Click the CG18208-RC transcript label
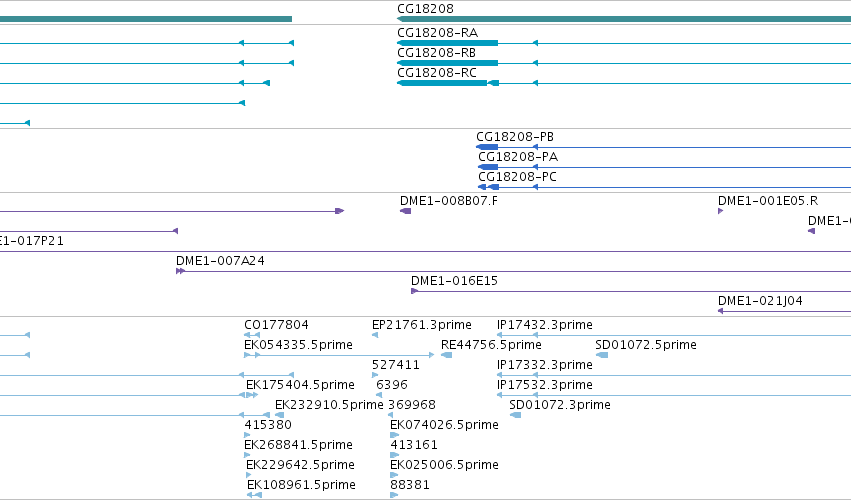The height and width of the screenshot is (500, 851). [x=437, y=73]
